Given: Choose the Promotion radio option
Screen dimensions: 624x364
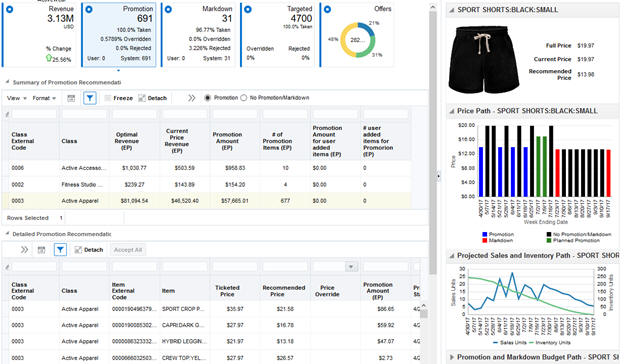Looking at the screenshot, I should (207, 98).
